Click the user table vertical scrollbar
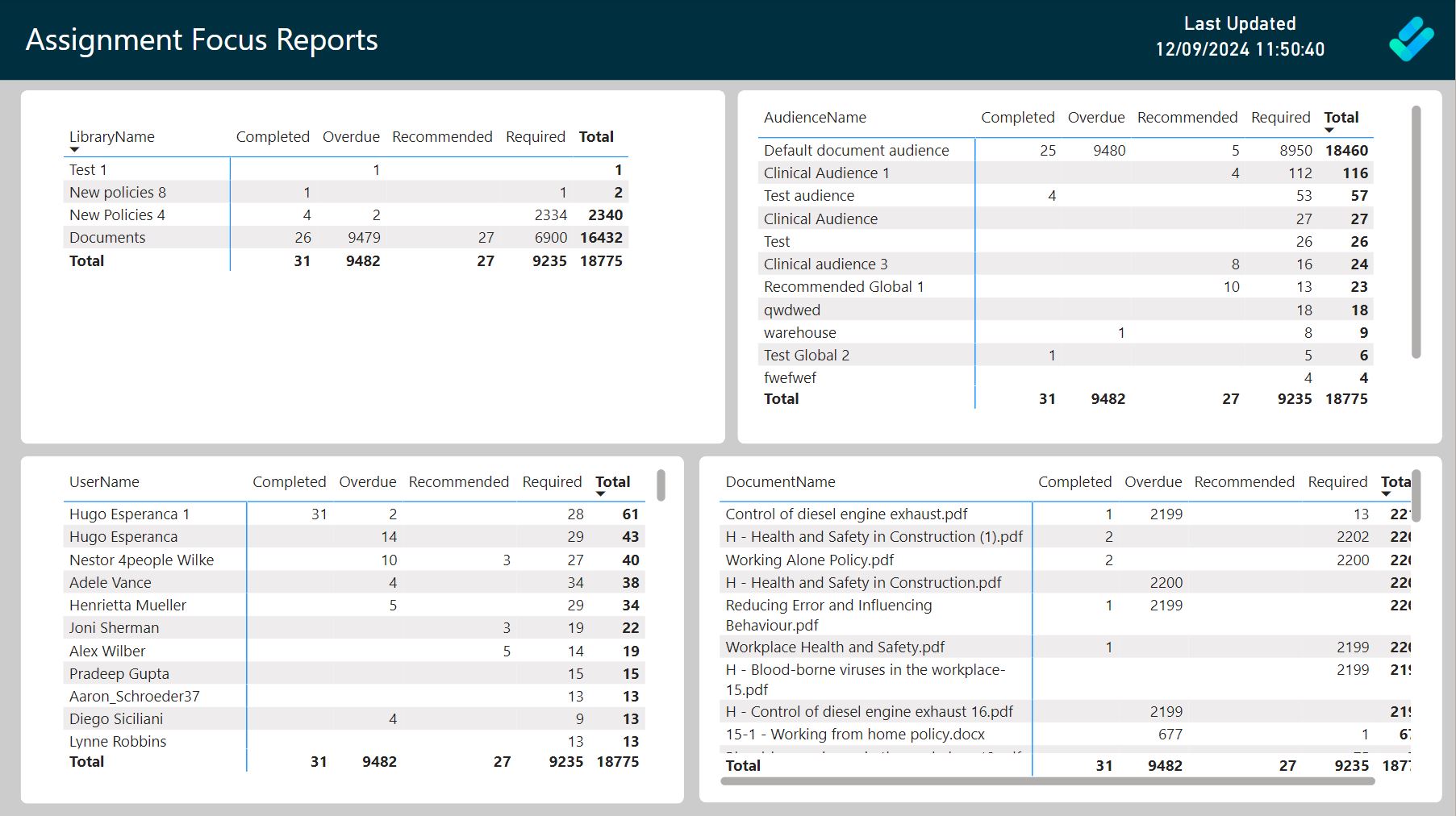The width and height of the screenshot is (1456, 816). 661,485
